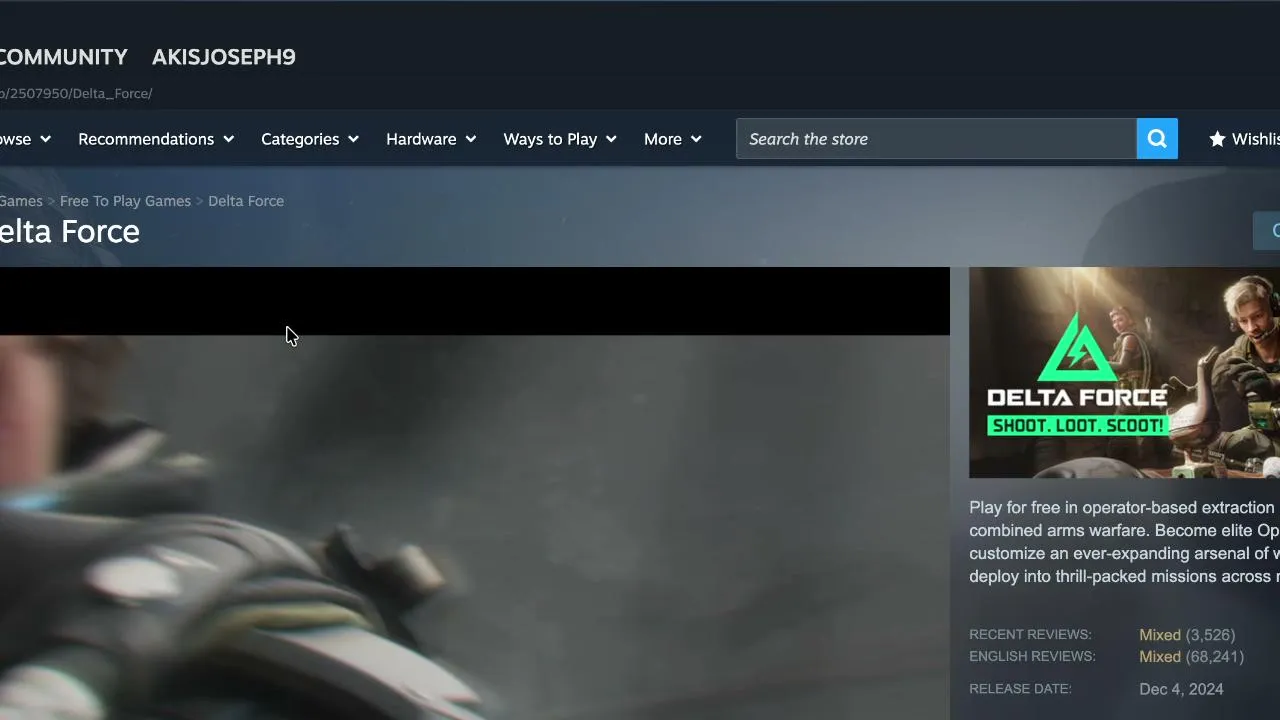The width and height of the screenshot is (1280, 720).
Task: Click the Delta Force header capsule image
Action: click(x=1124, y=372)
